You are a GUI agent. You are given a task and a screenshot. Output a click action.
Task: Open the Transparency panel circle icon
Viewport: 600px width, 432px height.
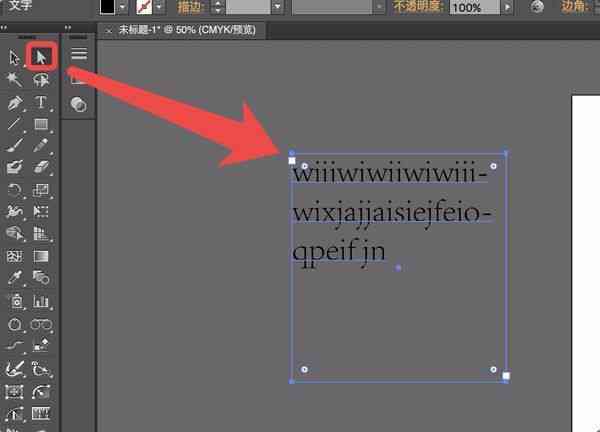pyautogui.click(x=78, y=104)
